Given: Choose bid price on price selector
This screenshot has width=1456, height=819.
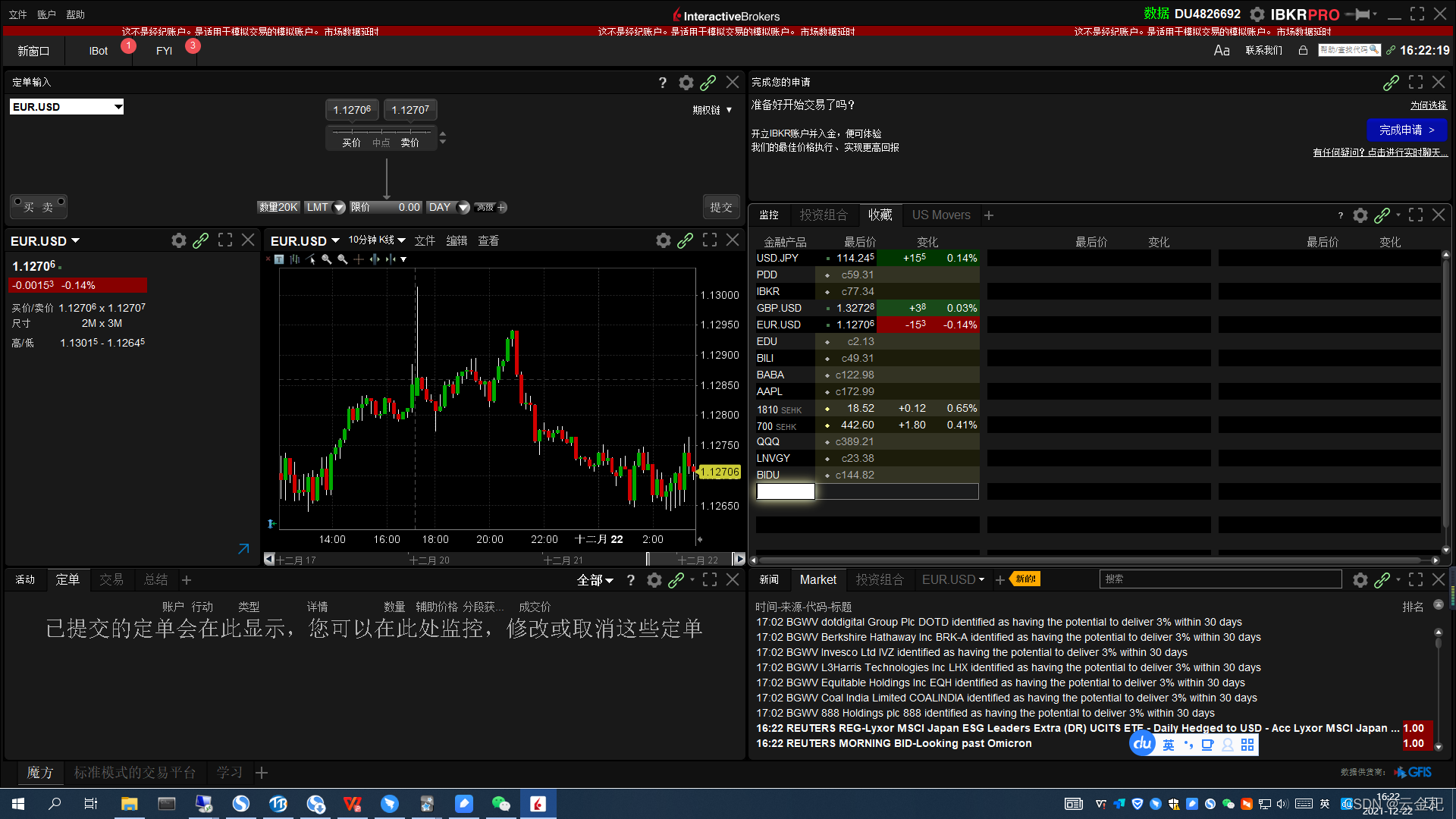Looking at the screenshot, I should pyautogui.click(x=351, y=143).
